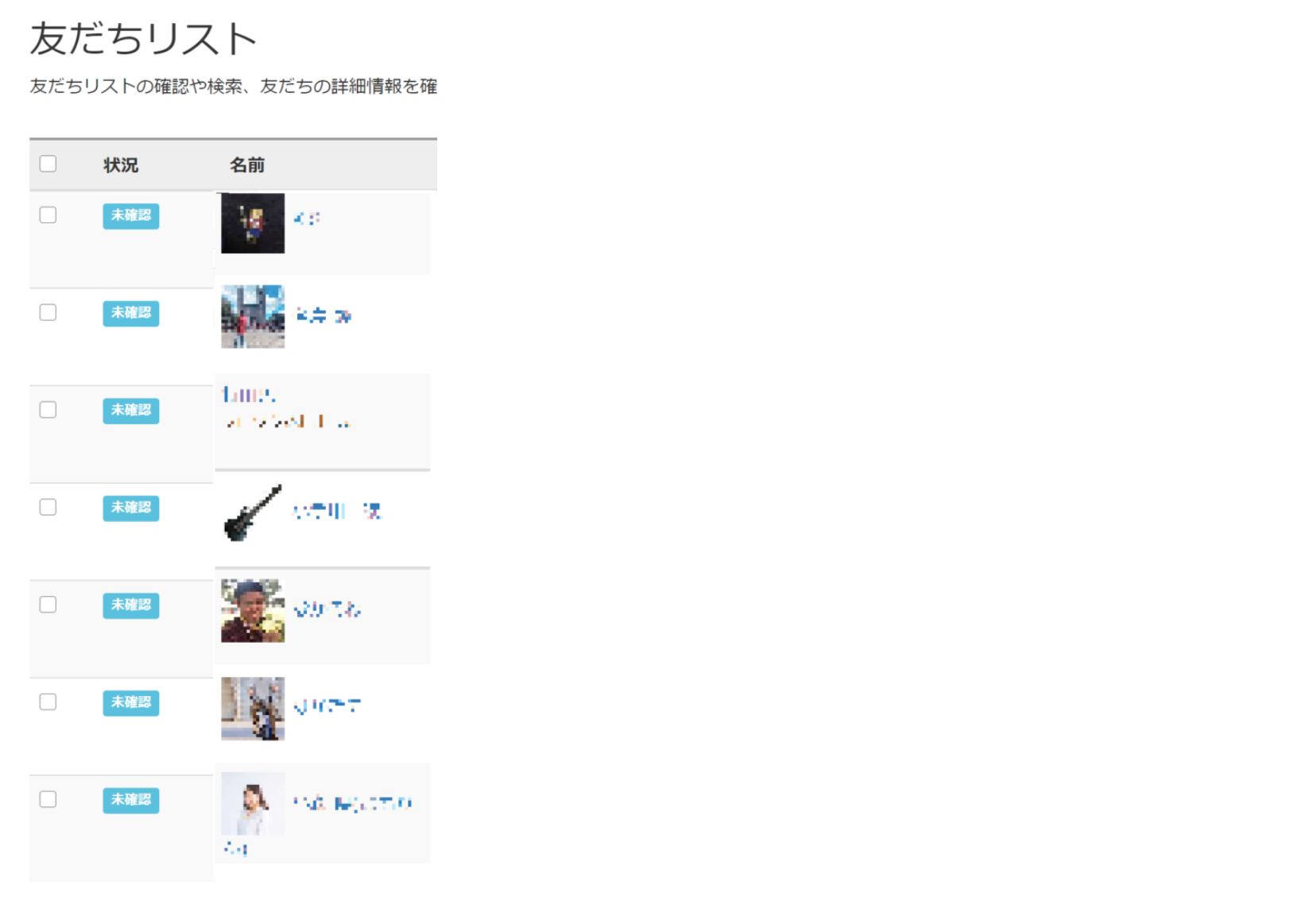The image size is (1310, 924).
Task: Open the third friend's text-only name link
Action: pos(287,408)
